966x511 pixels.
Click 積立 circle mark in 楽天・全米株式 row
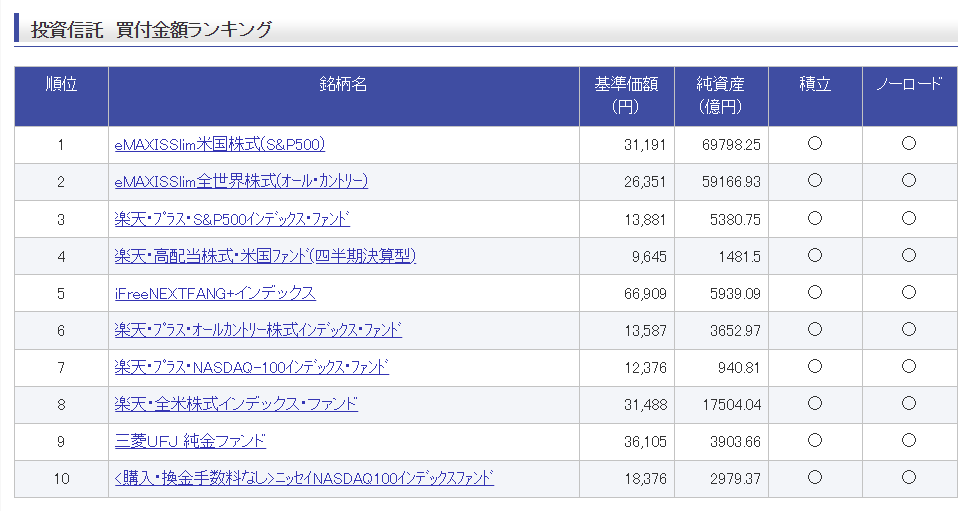pos(814,403)
